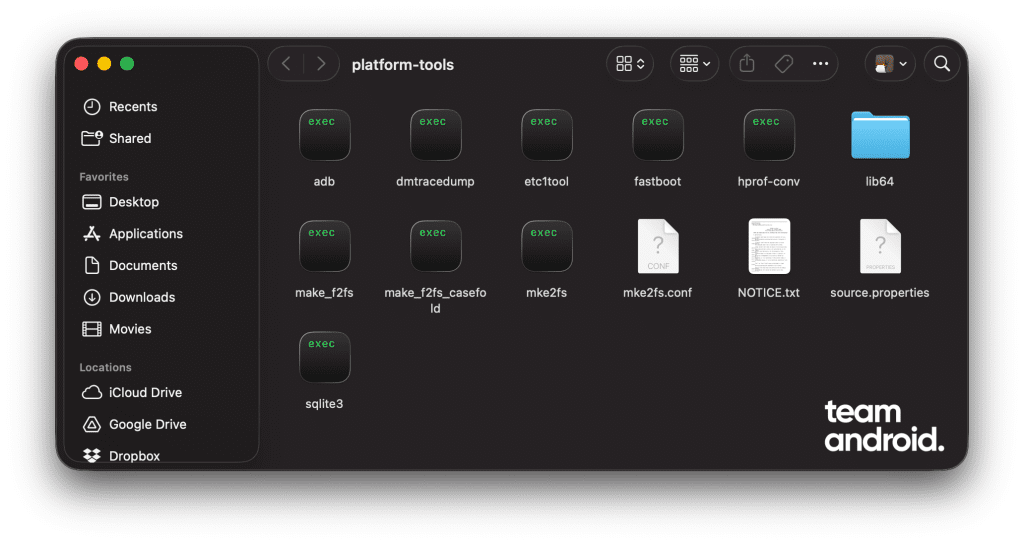The image size is (1024, 544).
Task: Click the make_f2fs_casefold file name label
Action: (x=436, y=300)
